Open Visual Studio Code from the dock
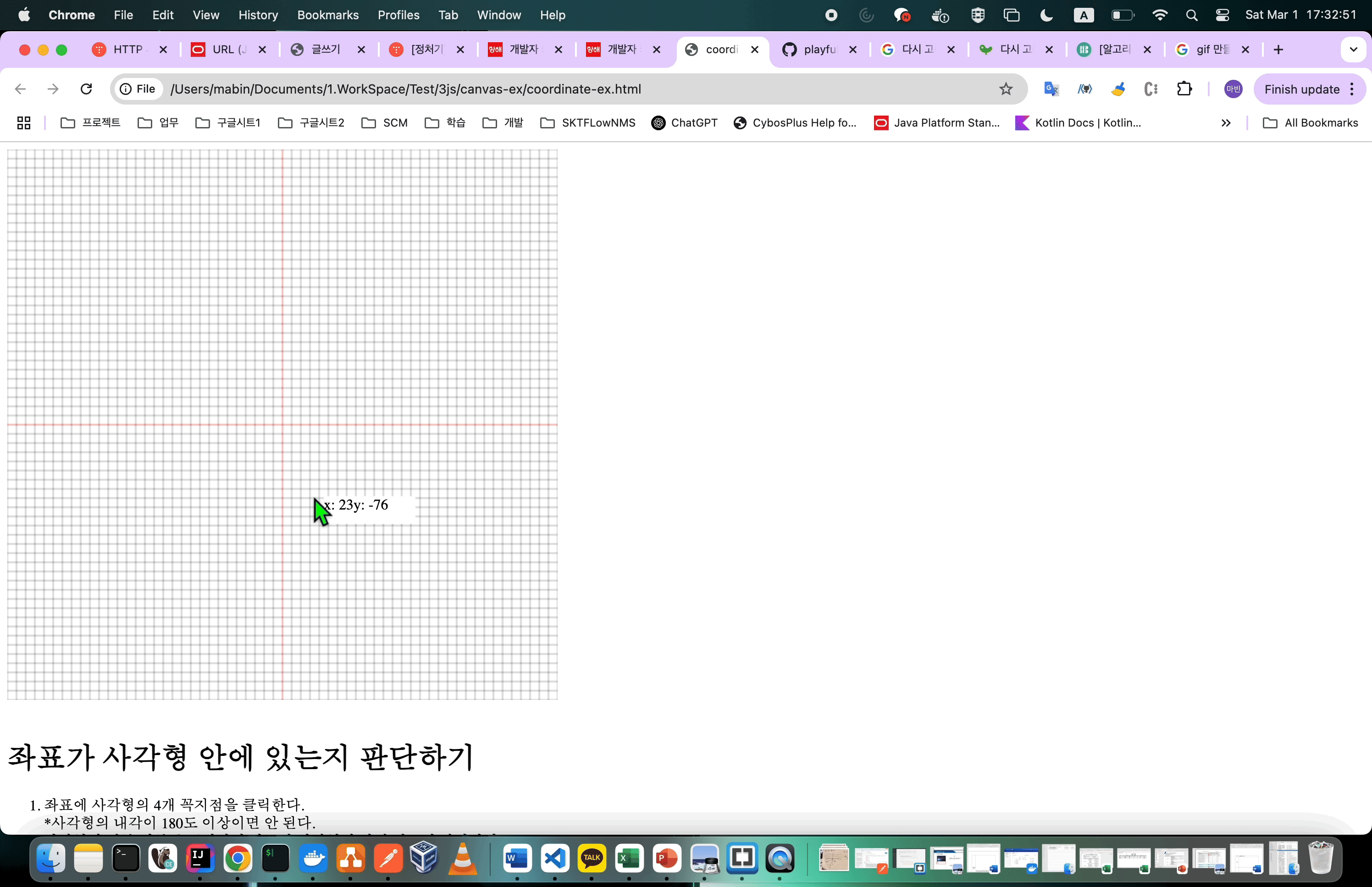Screen dimensions: 1372x887 click(554, 859)
